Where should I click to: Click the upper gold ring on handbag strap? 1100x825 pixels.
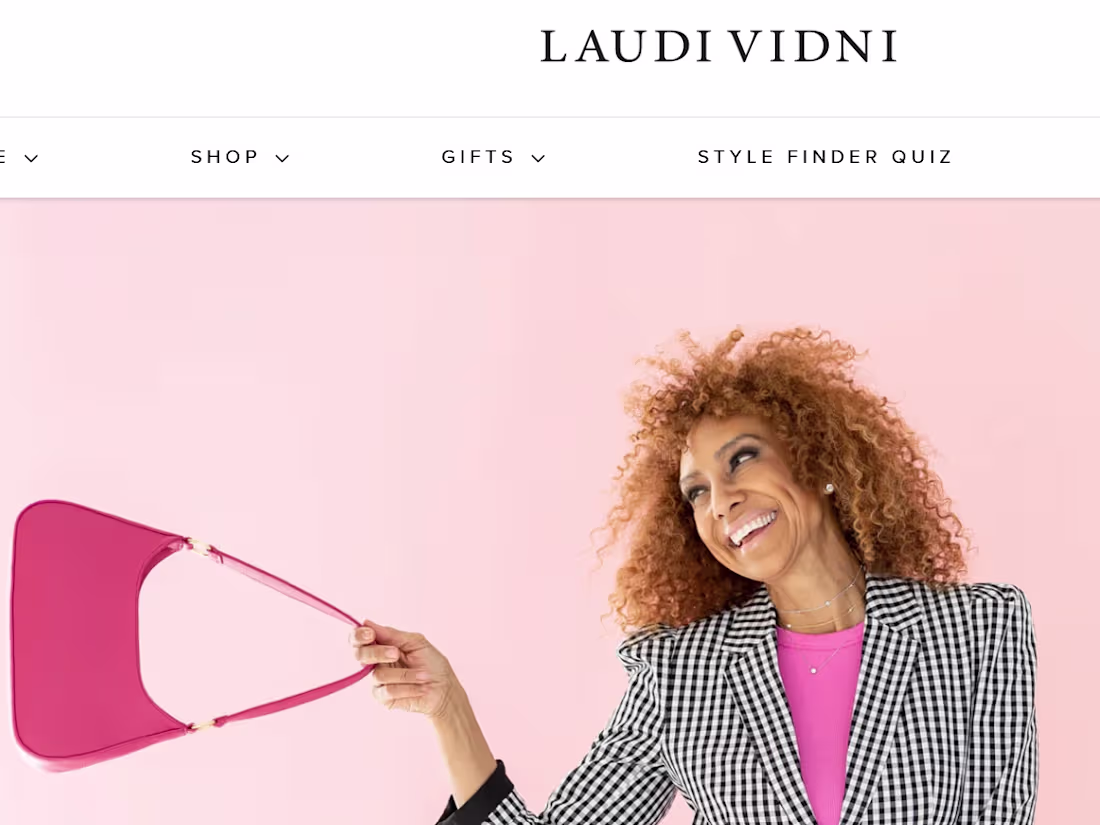coord(197,546)
